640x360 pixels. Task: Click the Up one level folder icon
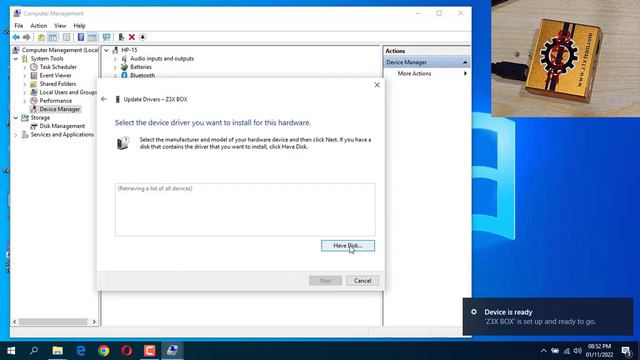41,38
